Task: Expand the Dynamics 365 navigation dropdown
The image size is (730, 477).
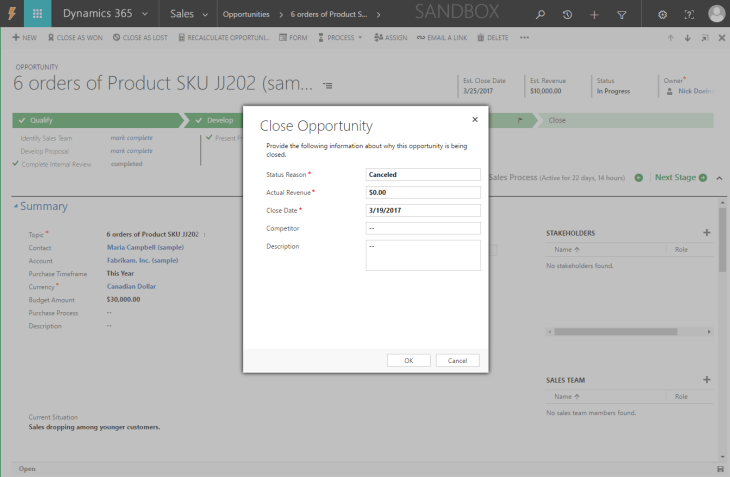Action: (145, 15)
